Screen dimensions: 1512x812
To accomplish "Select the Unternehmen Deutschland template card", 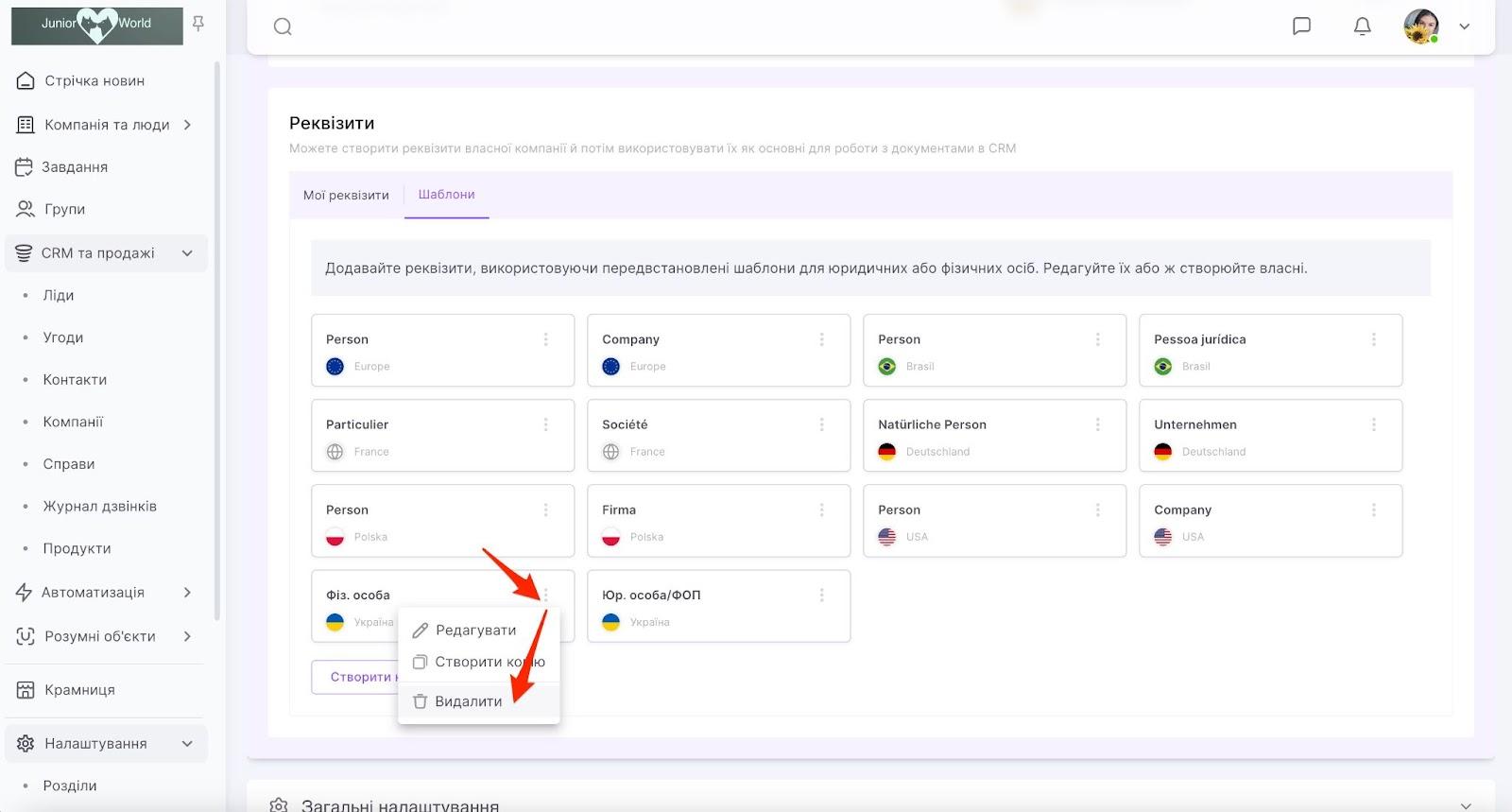I will pyautogui.click(x=1270, y=436).
